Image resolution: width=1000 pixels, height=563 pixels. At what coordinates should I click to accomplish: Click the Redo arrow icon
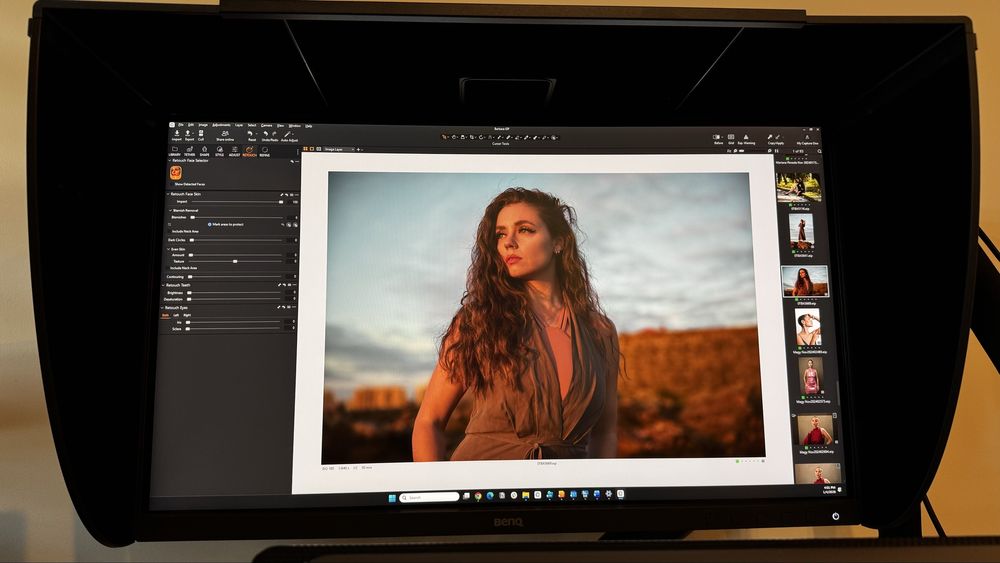coord(274,134)
